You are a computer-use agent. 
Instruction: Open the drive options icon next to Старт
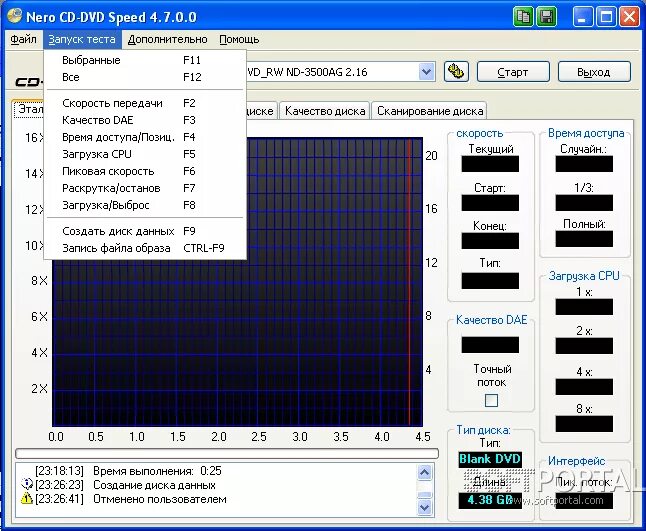point(456,72)
